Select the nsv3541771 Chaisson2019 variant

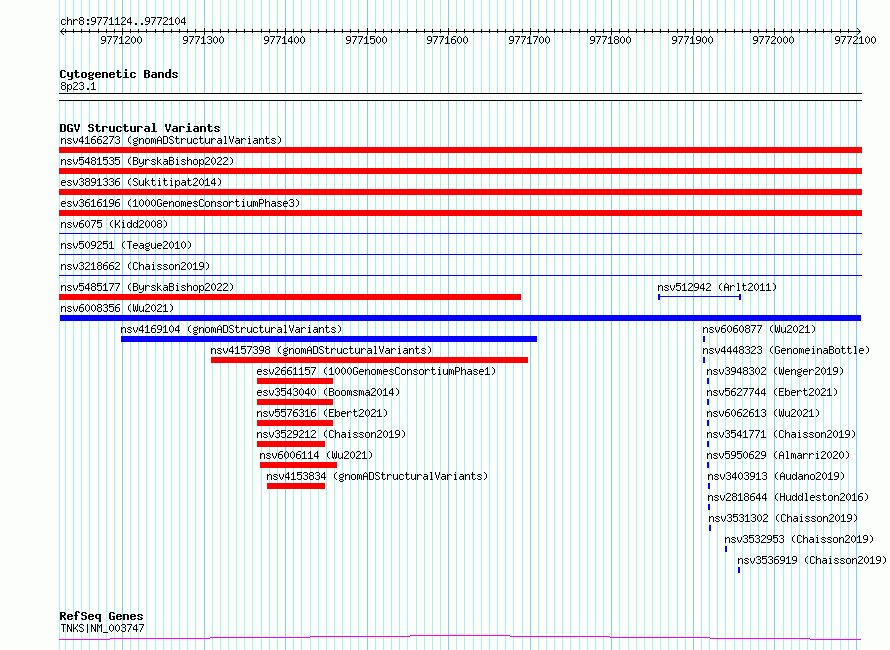781,434
